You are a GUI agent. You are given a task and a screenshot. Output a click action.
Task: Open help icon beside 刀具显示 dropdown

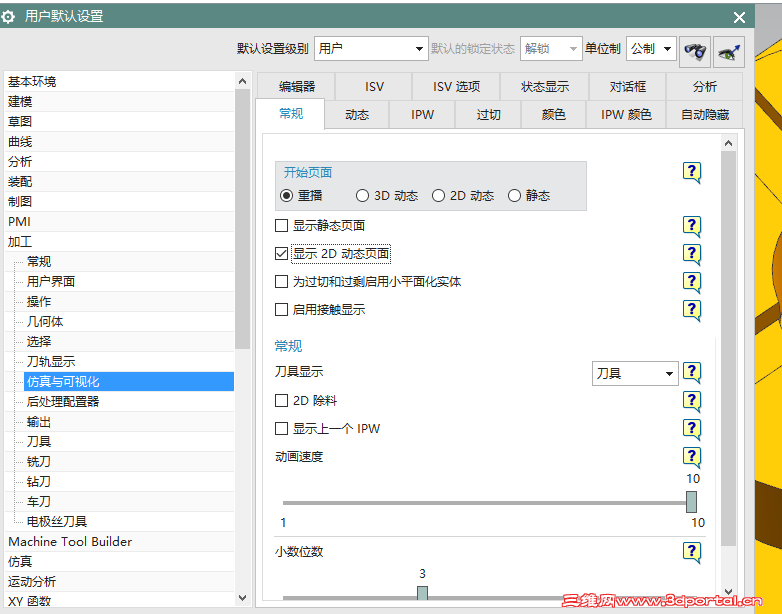tap(692, 373)
